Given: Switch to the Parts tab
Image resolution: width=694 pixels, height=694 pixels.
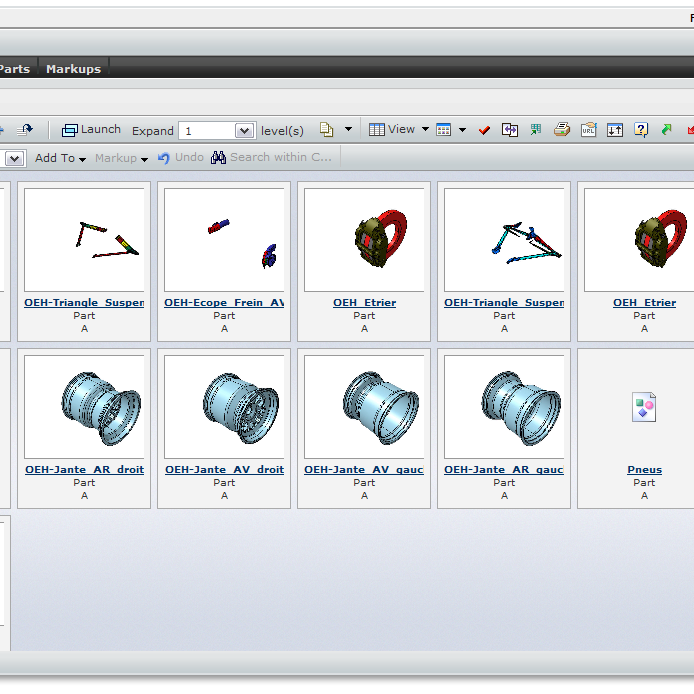Looking at the screenshot, I should (x=14, y=69).
